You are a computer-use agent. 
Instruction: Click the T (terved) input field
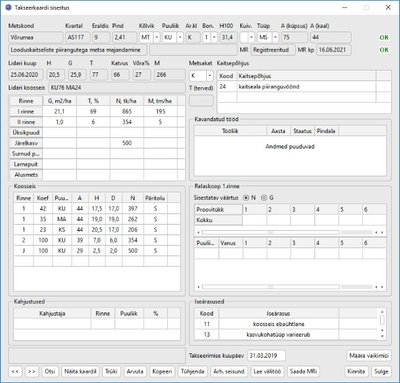[x=201, y=101]
